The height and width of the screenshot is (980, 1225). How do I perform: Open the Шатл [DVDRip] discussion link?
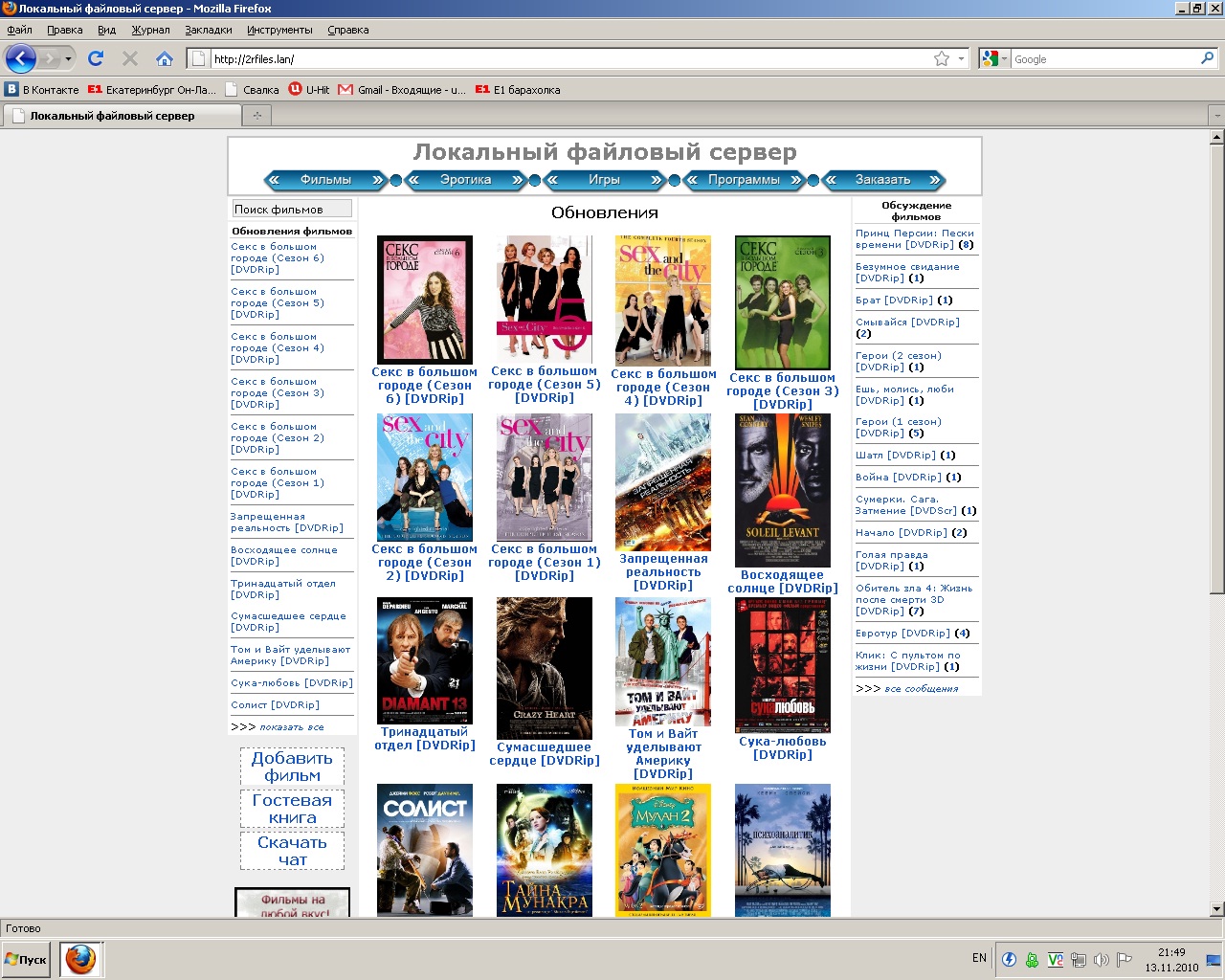coord(896,456)
